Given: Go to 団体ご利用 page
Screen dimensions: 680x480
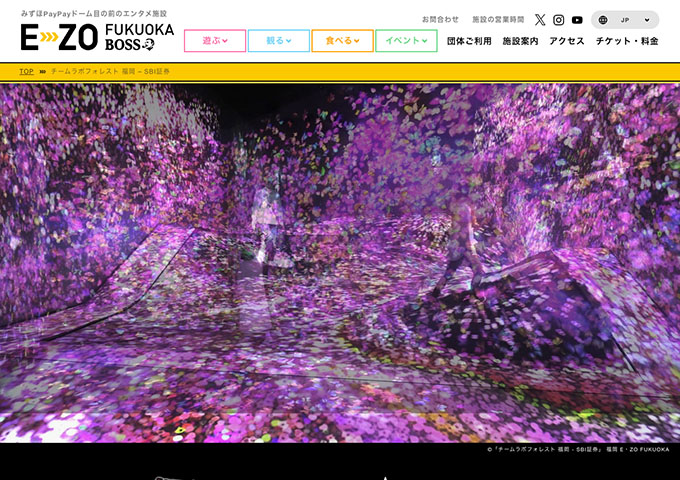Looking at the screenshot, I should [x=469, y=41].
